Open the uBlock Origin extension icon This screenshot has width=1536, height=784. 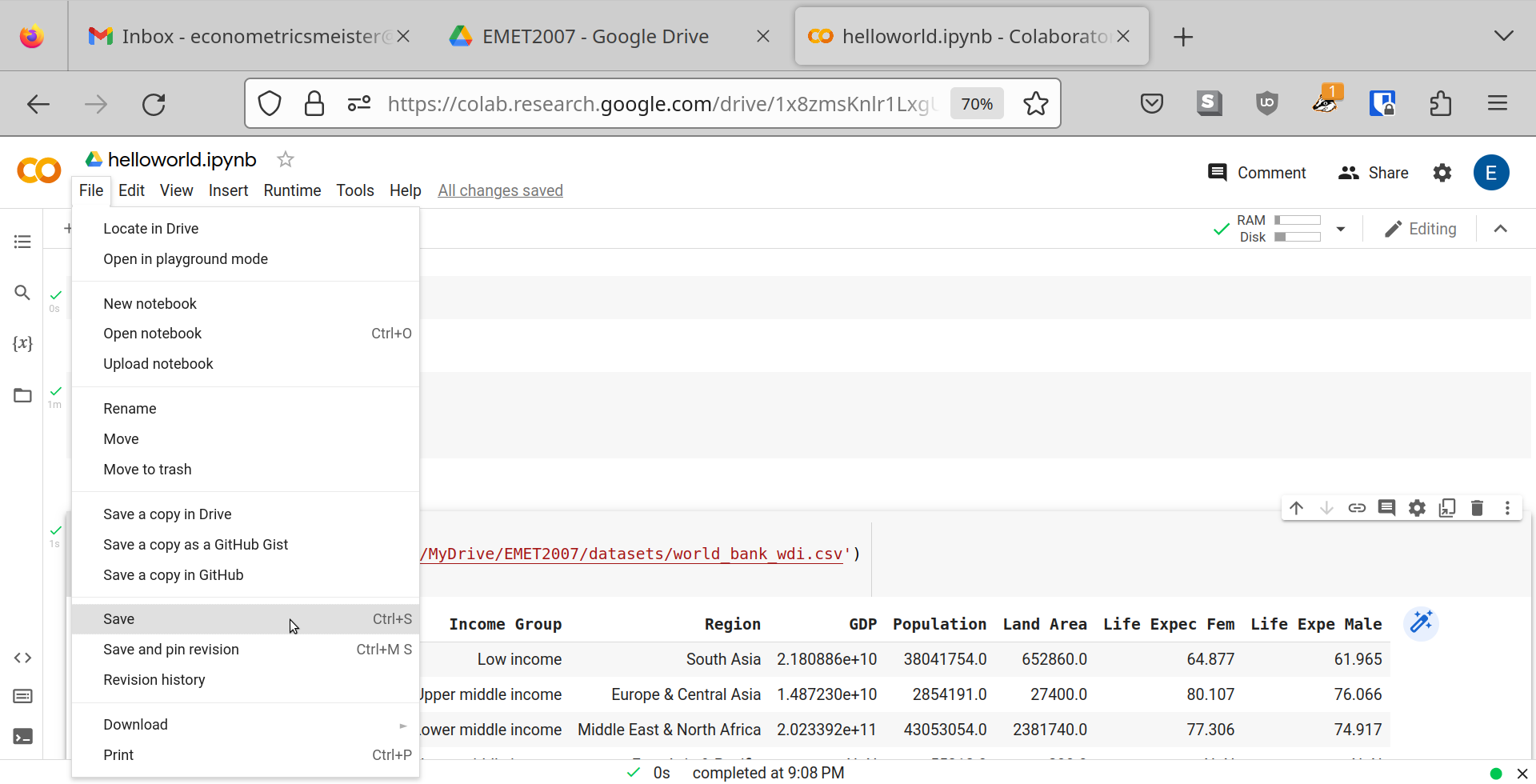click(1267, 103)
